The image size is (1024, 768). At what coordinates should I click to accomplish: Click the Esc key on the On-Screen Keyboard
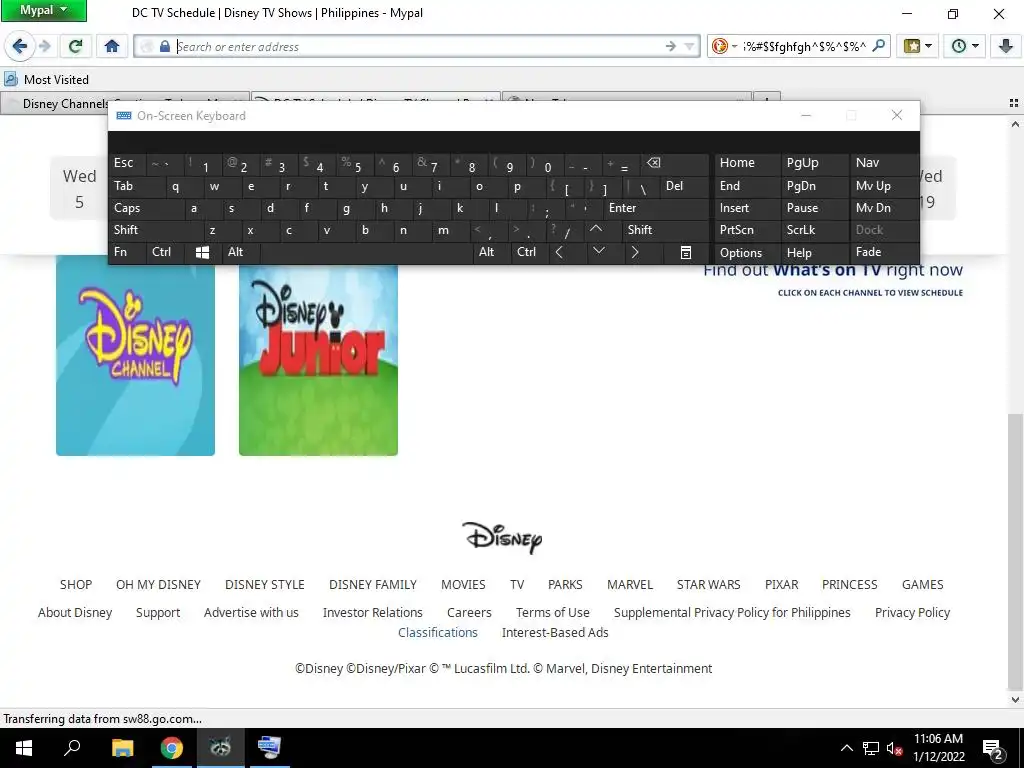127,163
